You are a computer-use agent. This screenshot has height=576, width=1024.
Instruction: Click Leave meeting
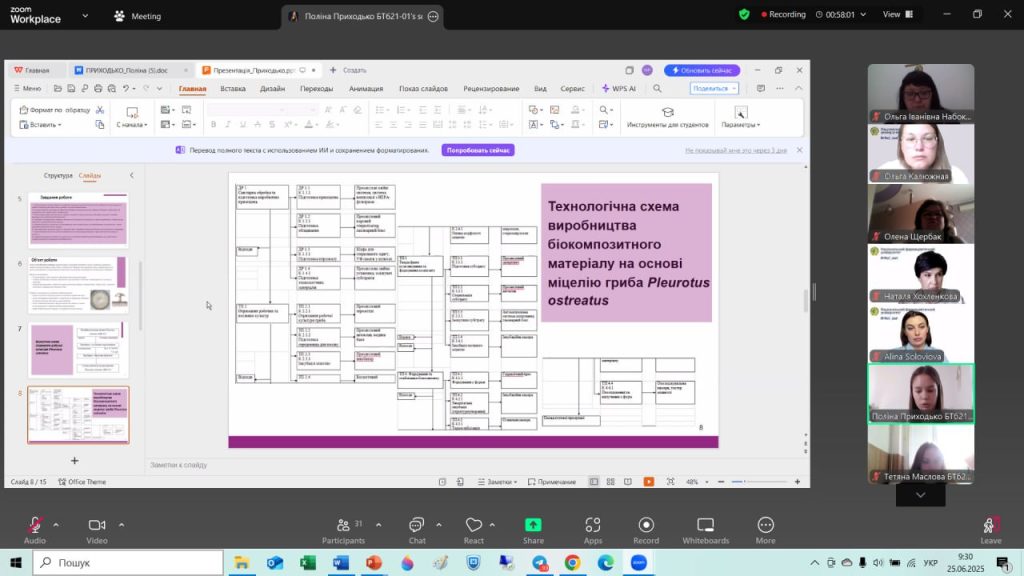990,530
